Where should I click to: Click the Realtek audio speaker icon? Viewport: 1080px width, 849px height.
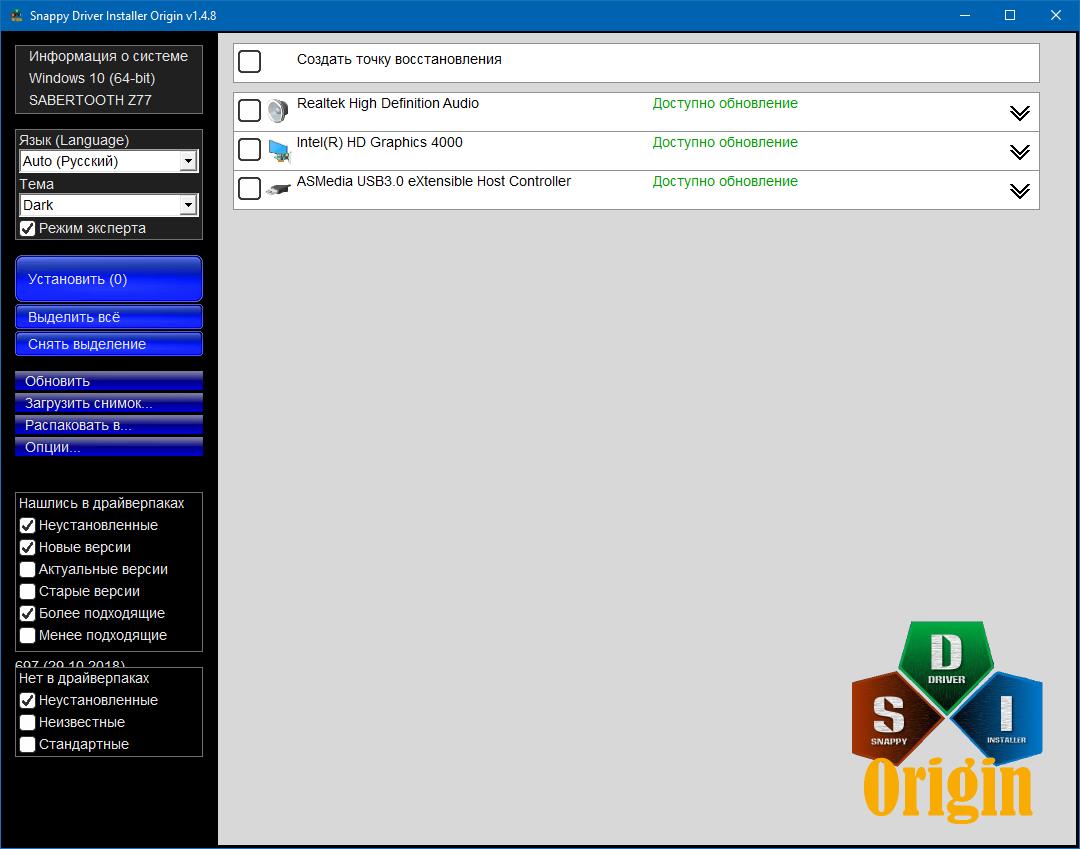[277, 111]
